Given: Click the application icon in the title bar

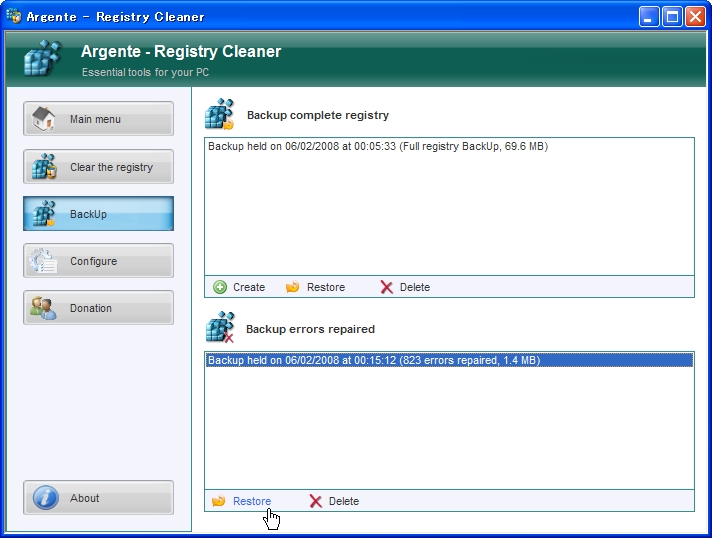Looking at the screenshot, I should 14,16.
